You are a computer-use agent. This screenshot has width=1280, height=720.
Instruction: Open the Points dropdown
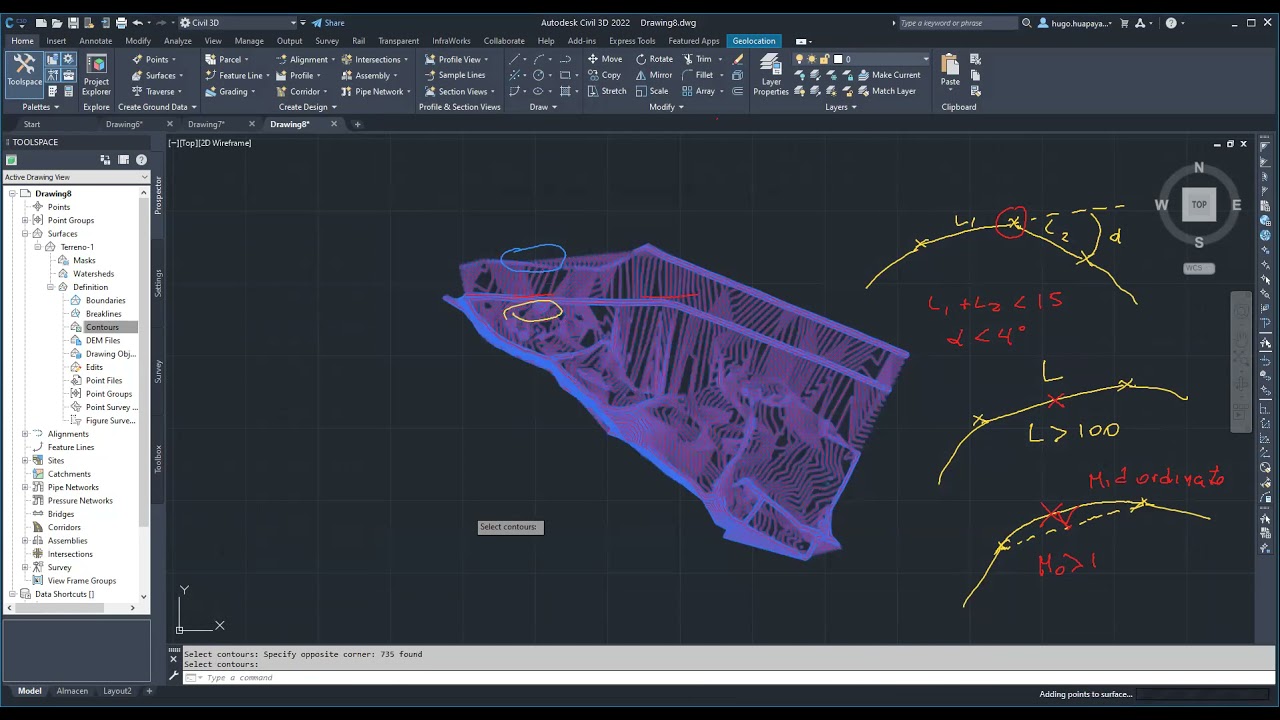[153, 59]
